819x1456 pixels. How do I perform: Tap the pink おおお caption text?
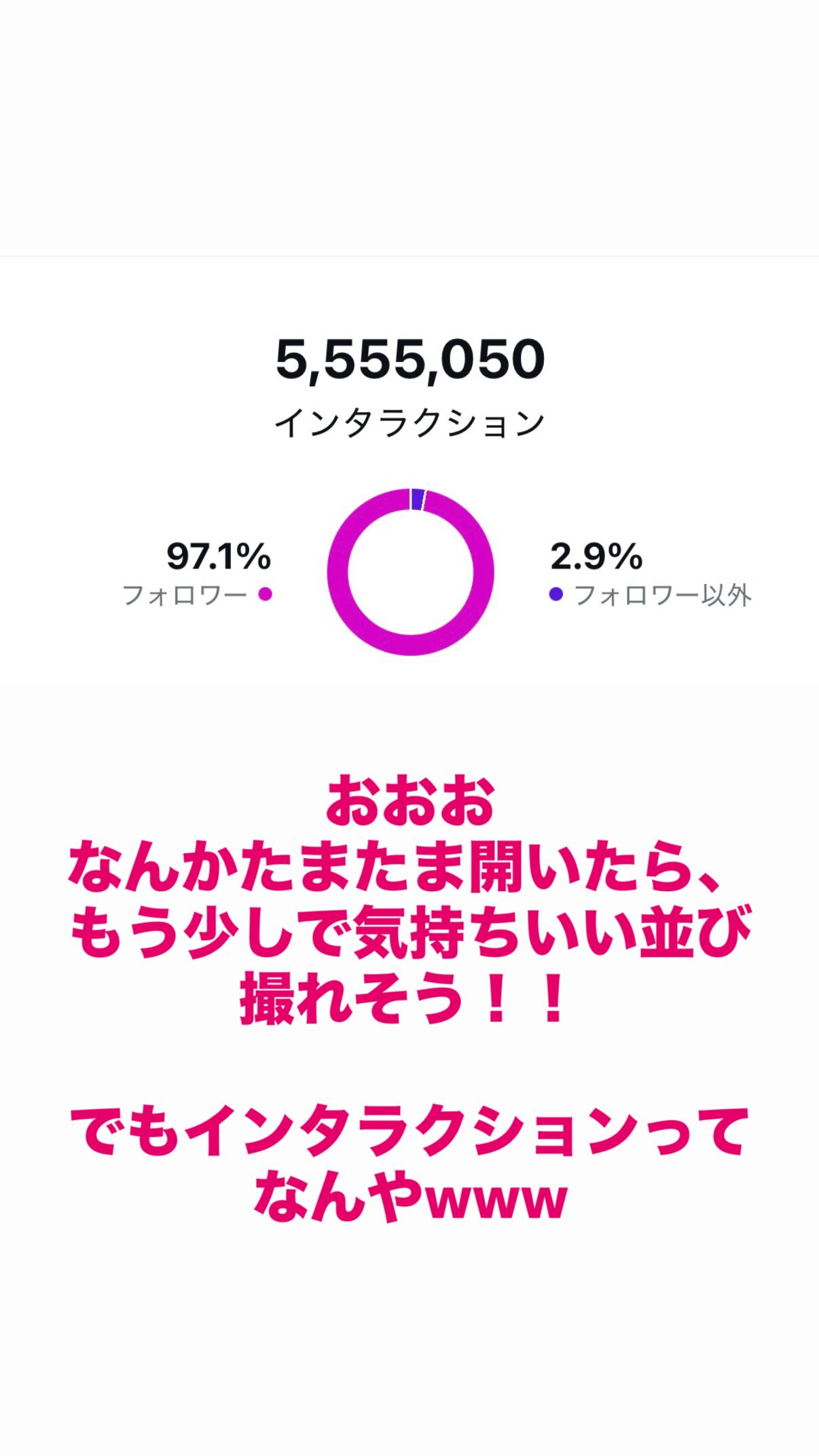pos(409,802)
